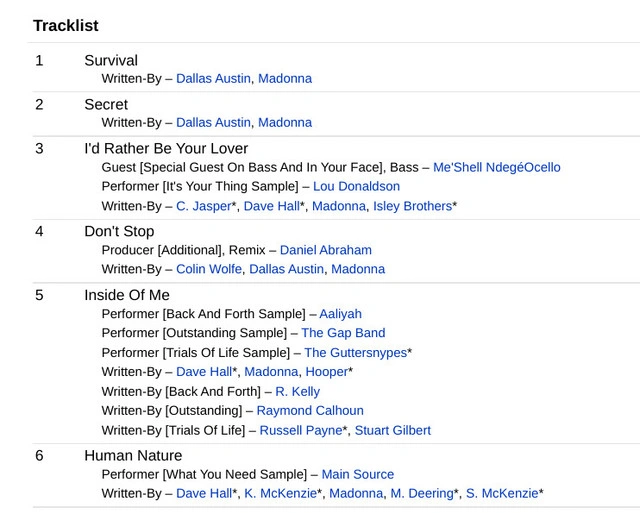Open The Guttersnypes link
Viewport: 640px width, 513px height.
coord(355,352)
